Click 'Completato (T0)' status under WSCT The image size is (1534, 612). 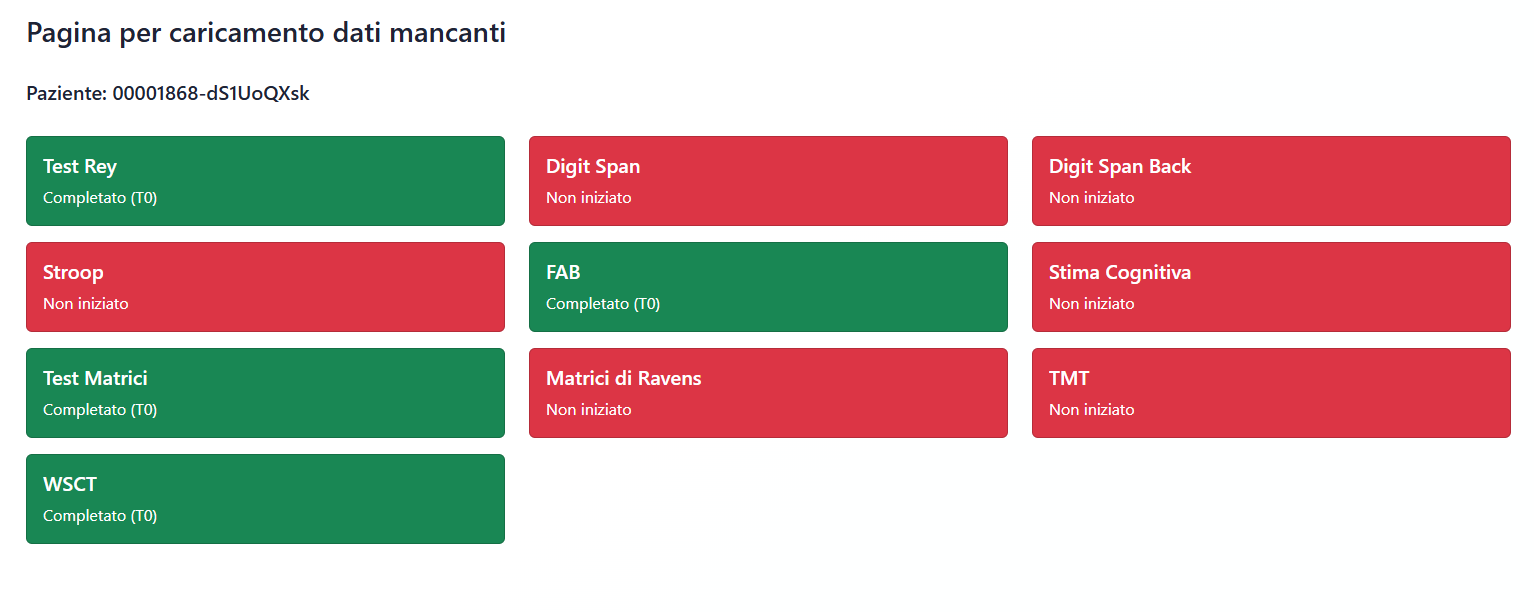tap(100, 516)
